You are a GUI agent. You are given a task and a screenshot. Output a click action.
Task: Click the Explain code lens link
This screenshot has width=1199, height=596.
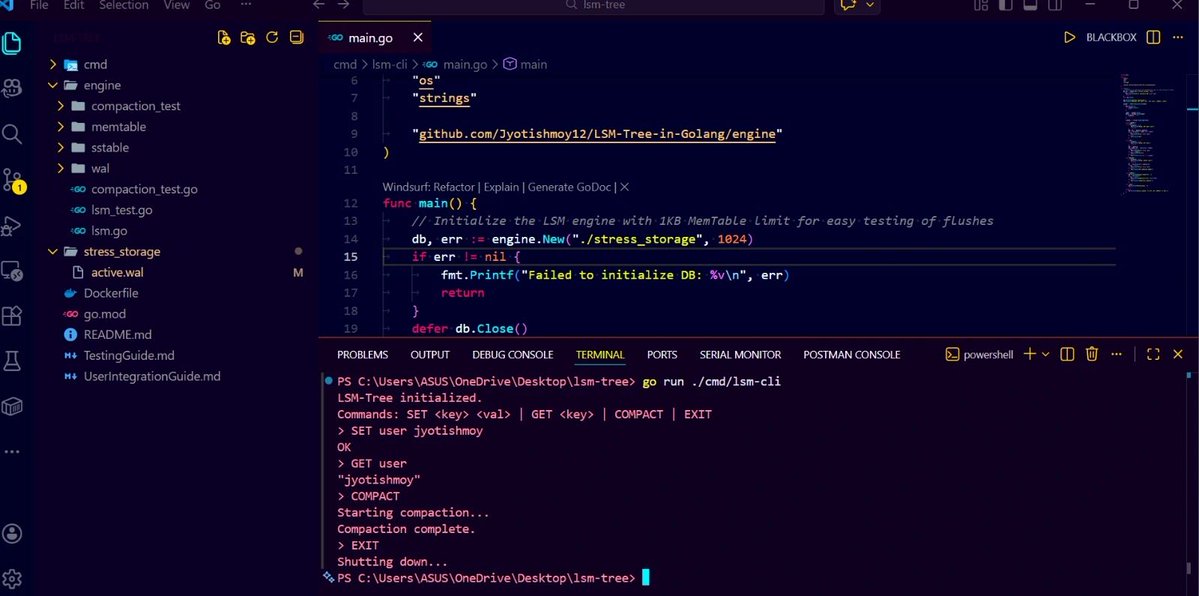(501, 187)
